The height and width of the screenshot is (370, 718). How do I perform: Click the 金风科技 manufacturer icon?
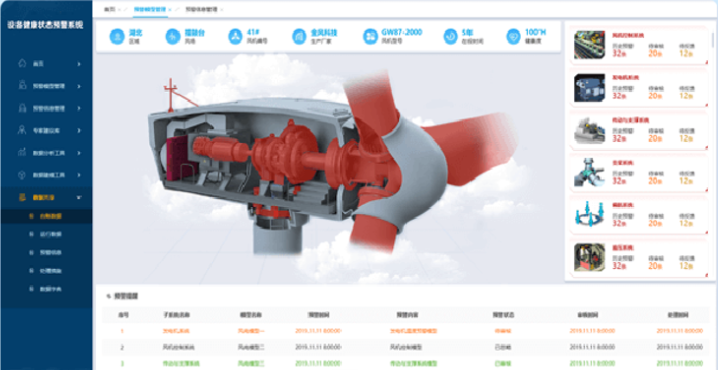299,36
